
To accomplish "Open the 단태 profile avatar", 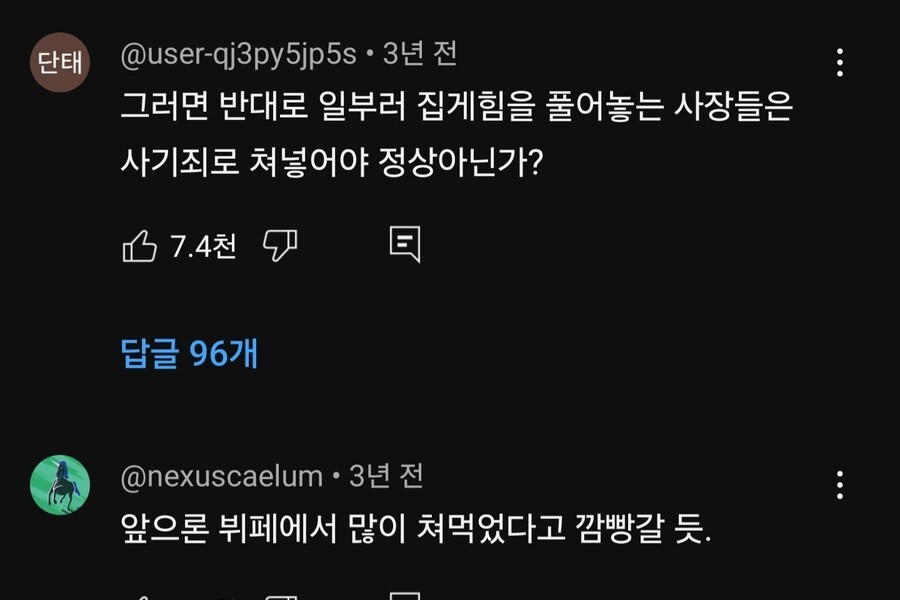I will click(60, 62).
